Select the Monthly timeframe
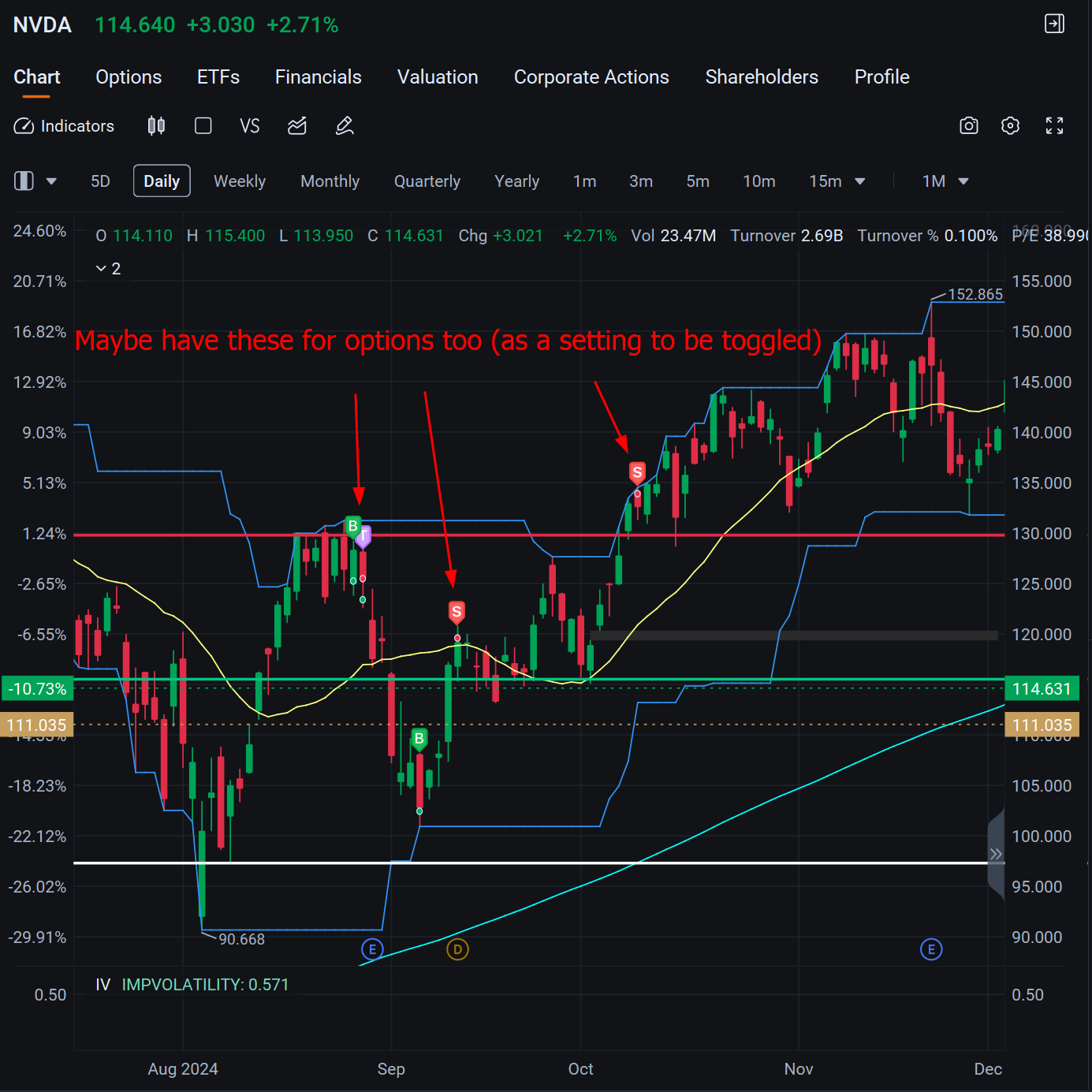The image size is (1092, 1092). click(330, 181)
